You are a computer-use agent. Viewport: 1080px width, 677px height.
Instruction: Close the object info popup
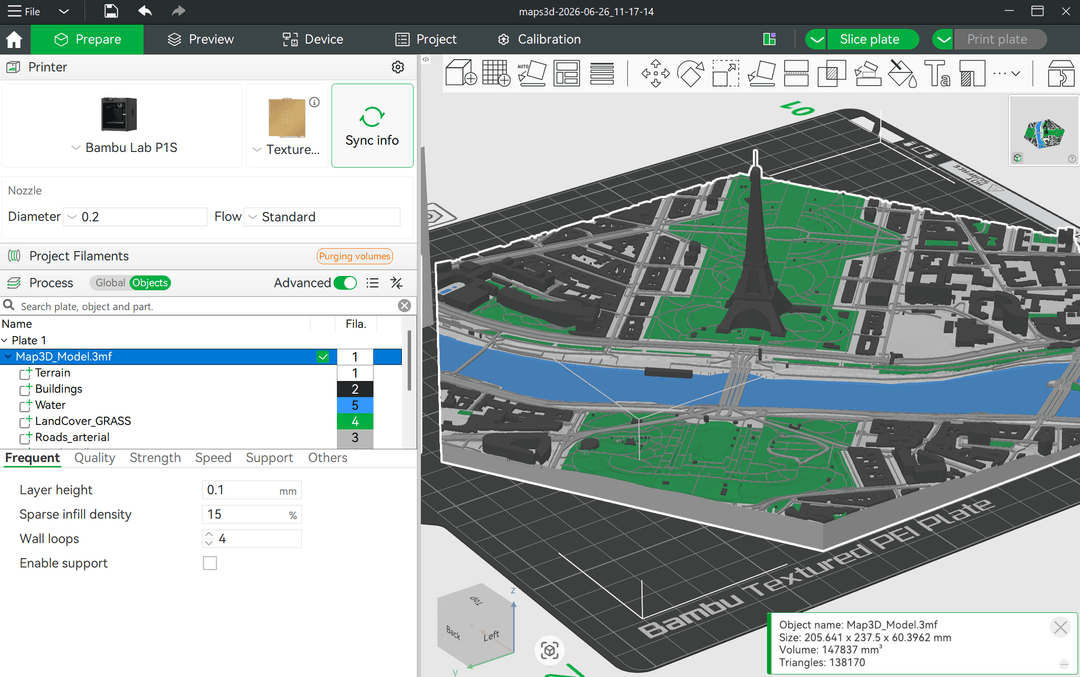[1060, 627]
